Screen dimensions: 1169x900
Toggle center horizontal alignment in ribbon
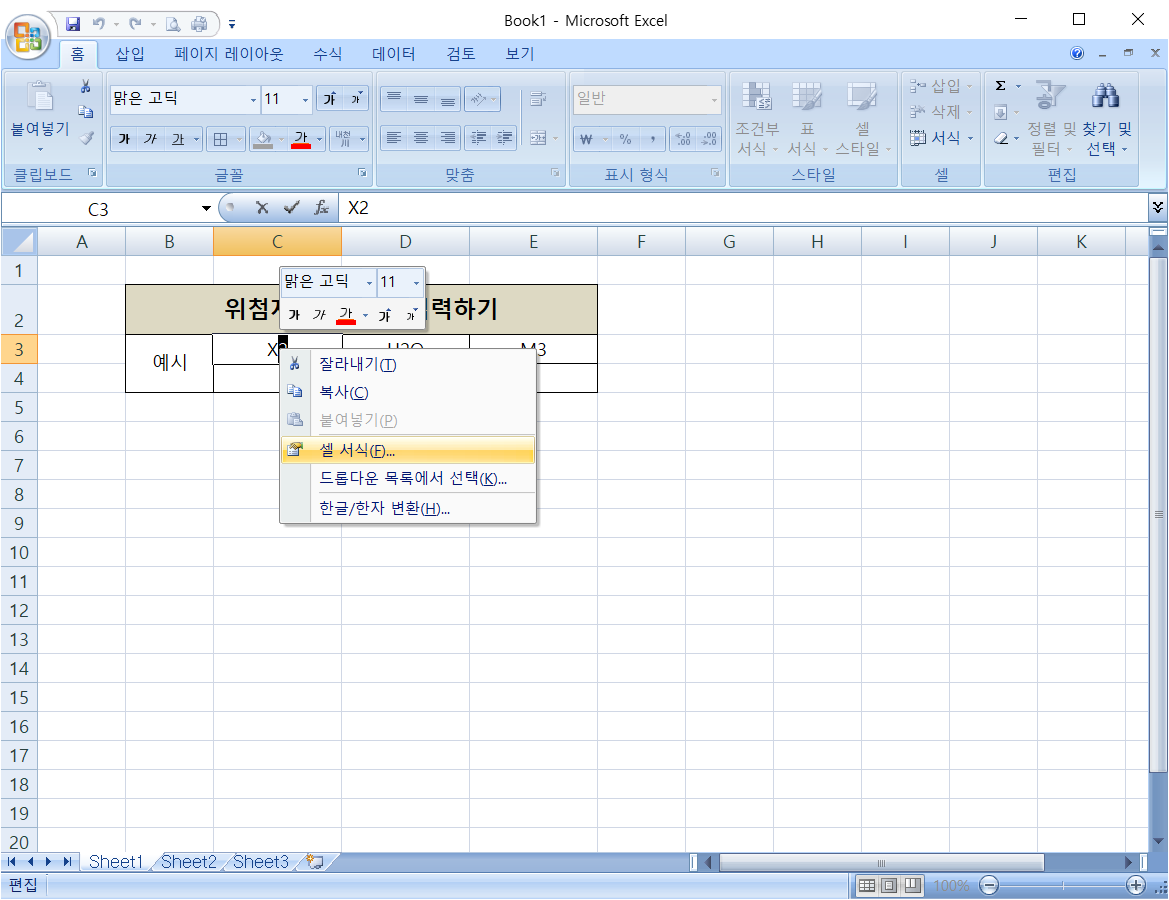point(420,138)
